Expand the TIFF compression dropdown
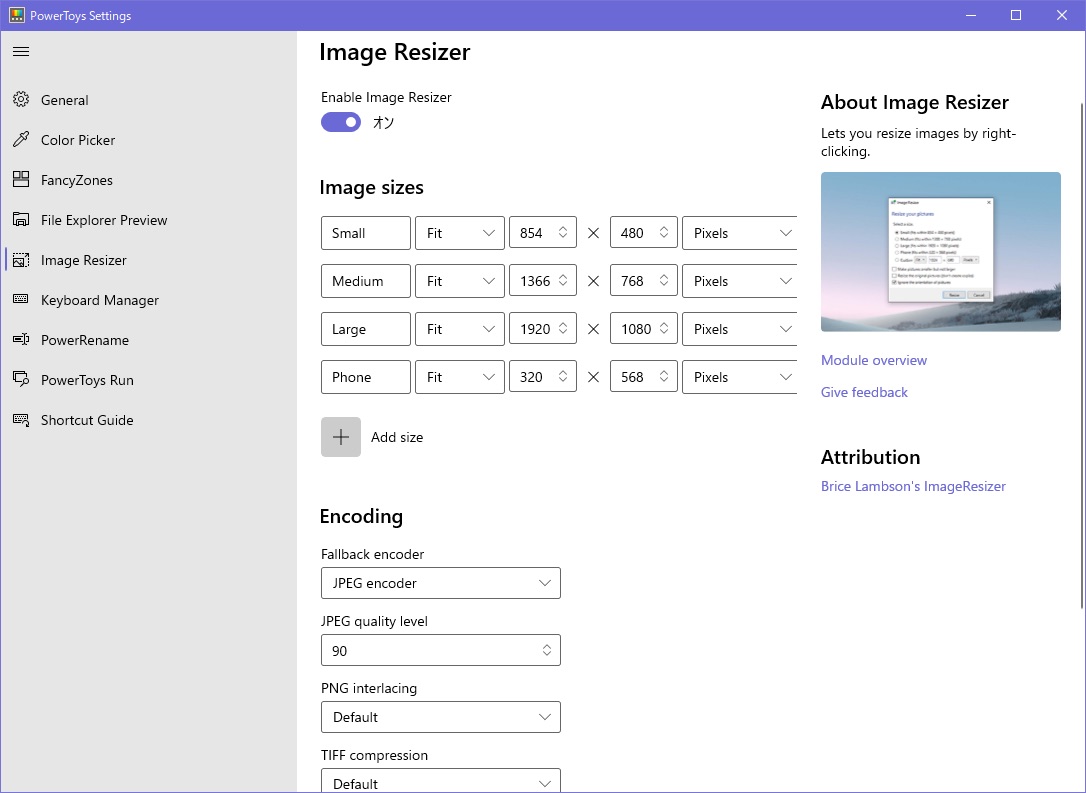Viewport: 1086px width, 793px height. click(440, 781)
